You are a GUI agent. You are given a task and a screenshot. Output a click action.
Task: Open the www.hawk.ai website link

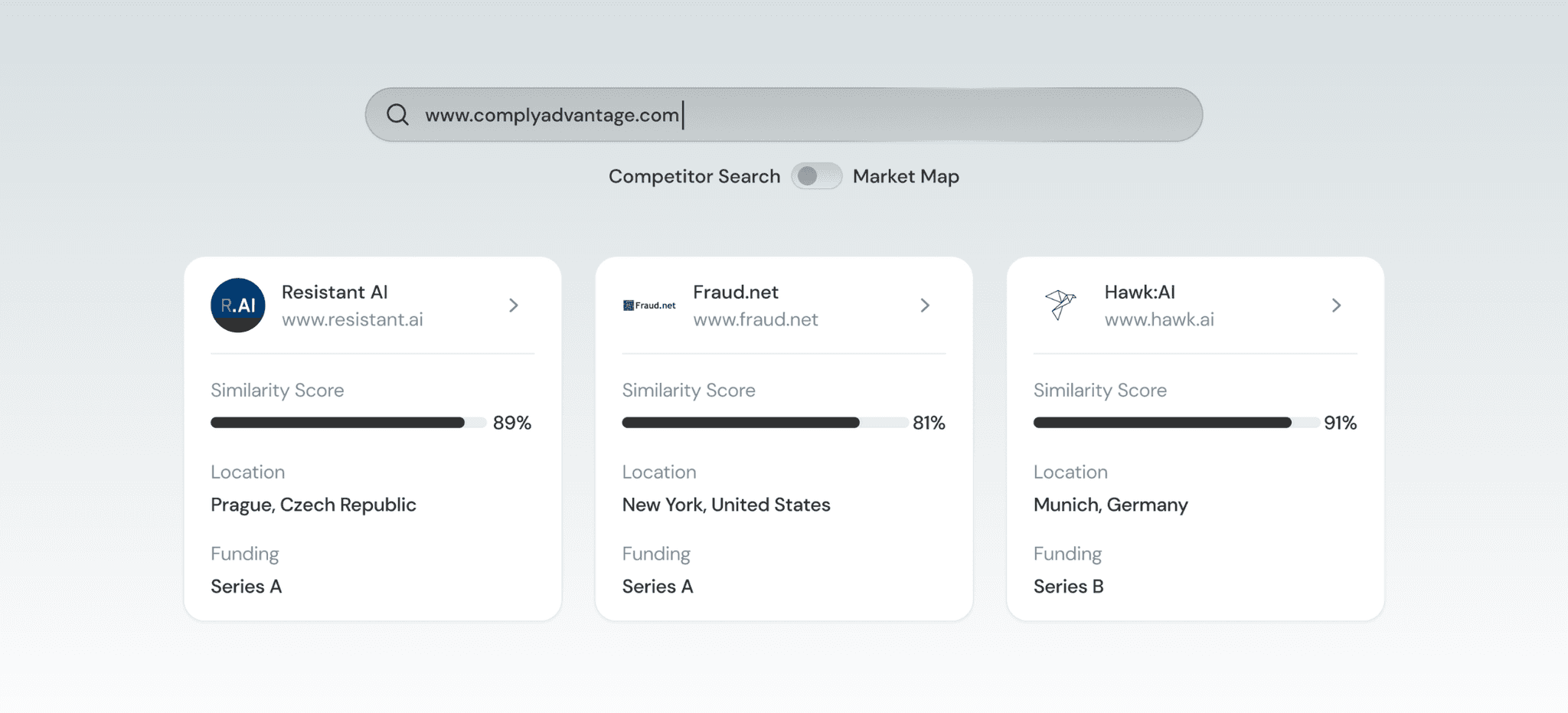1159,319
